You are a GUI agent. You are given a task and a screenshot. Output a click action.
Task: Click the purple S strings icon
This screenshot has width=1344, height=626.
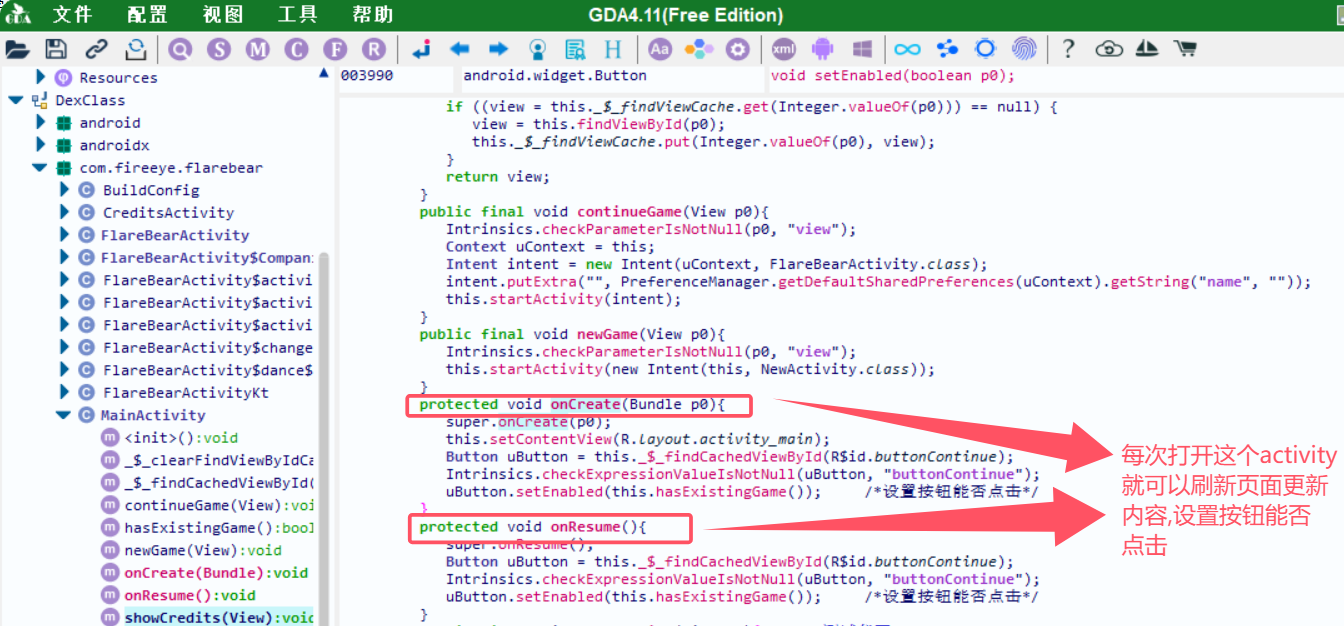pos(219,48)
